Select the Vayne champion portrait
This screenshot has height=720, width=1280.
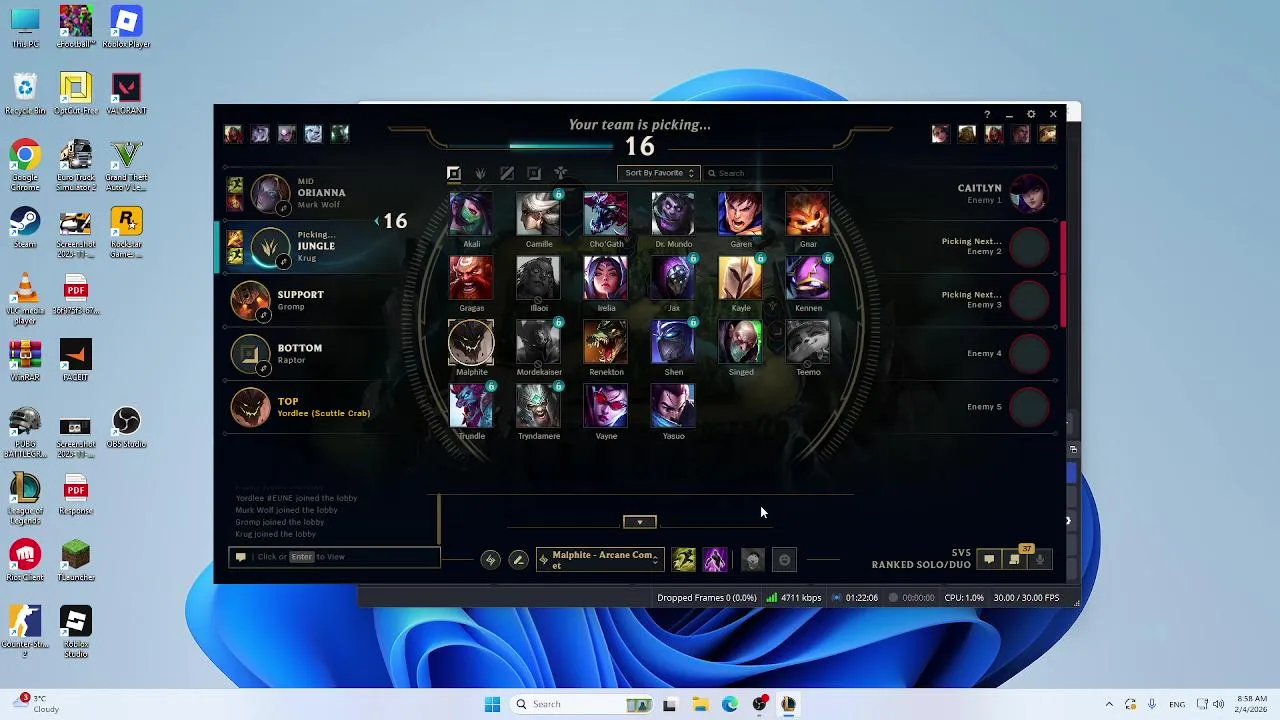click(x=606, y=406)
